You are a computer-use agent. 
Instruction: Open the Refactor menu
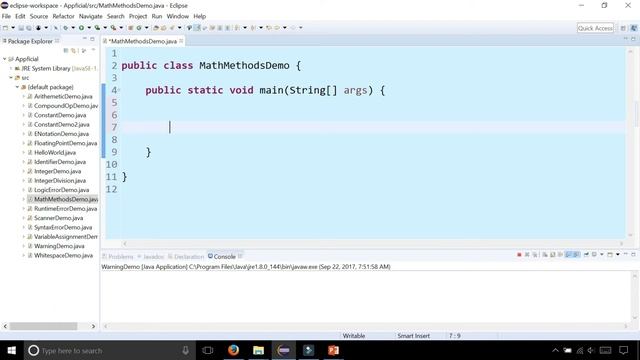click(x=63, y=16)
